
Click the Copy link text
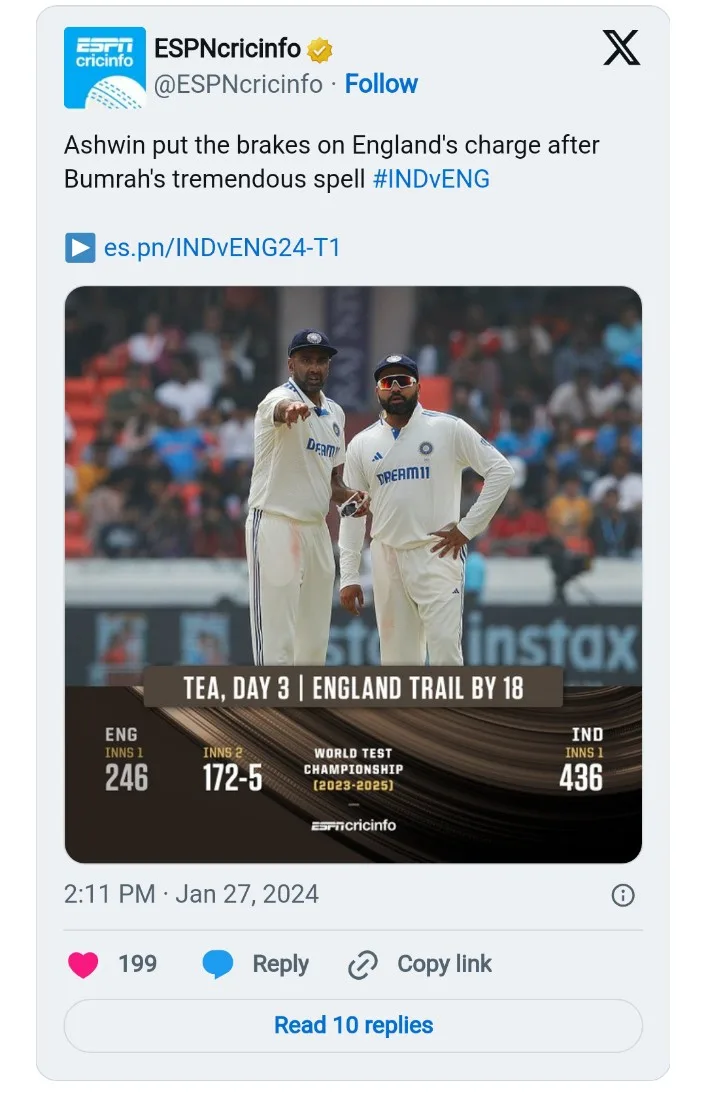[444, 964]
